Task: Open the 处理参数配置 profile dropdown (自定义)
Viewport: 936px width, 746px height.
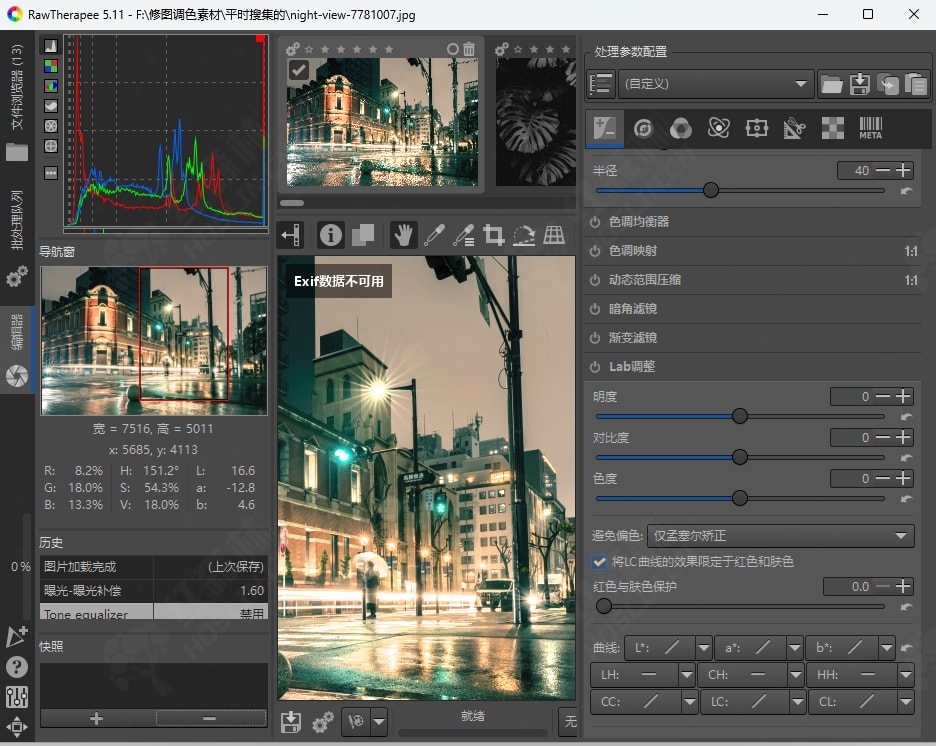Action: (x=716, y=85)
